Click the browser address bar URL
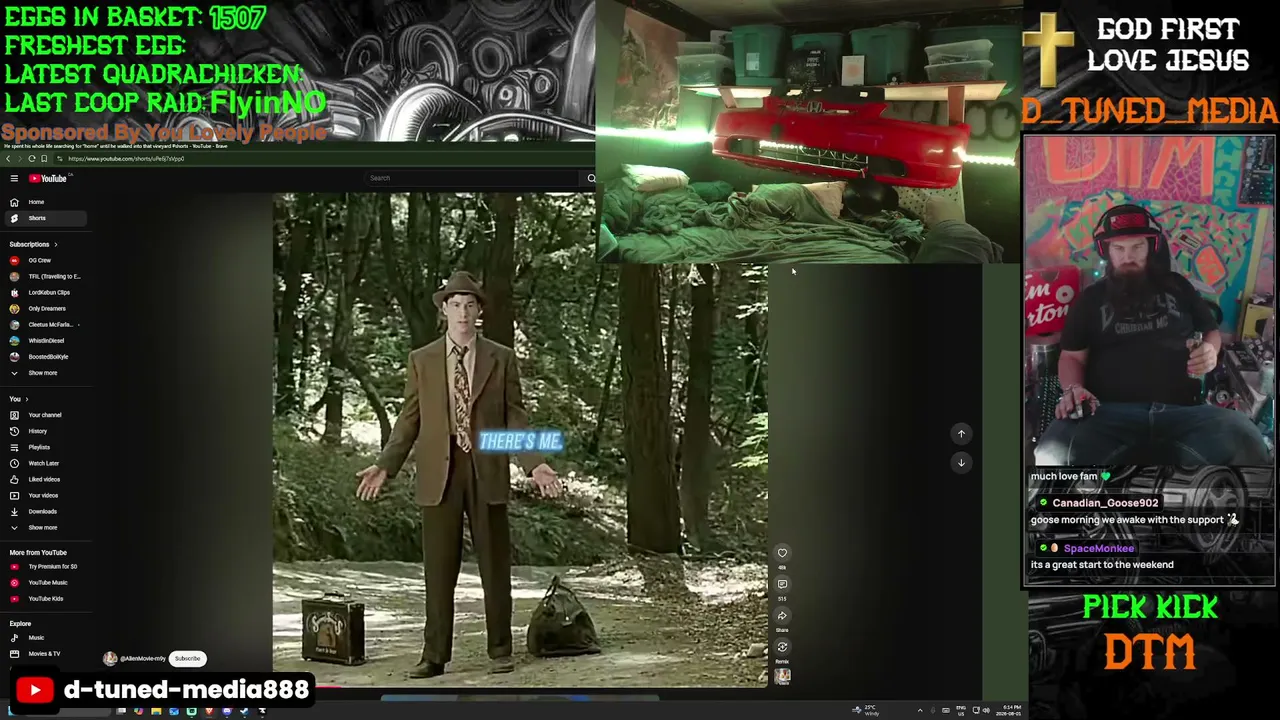1280x720 pixels. click(126, 159)
